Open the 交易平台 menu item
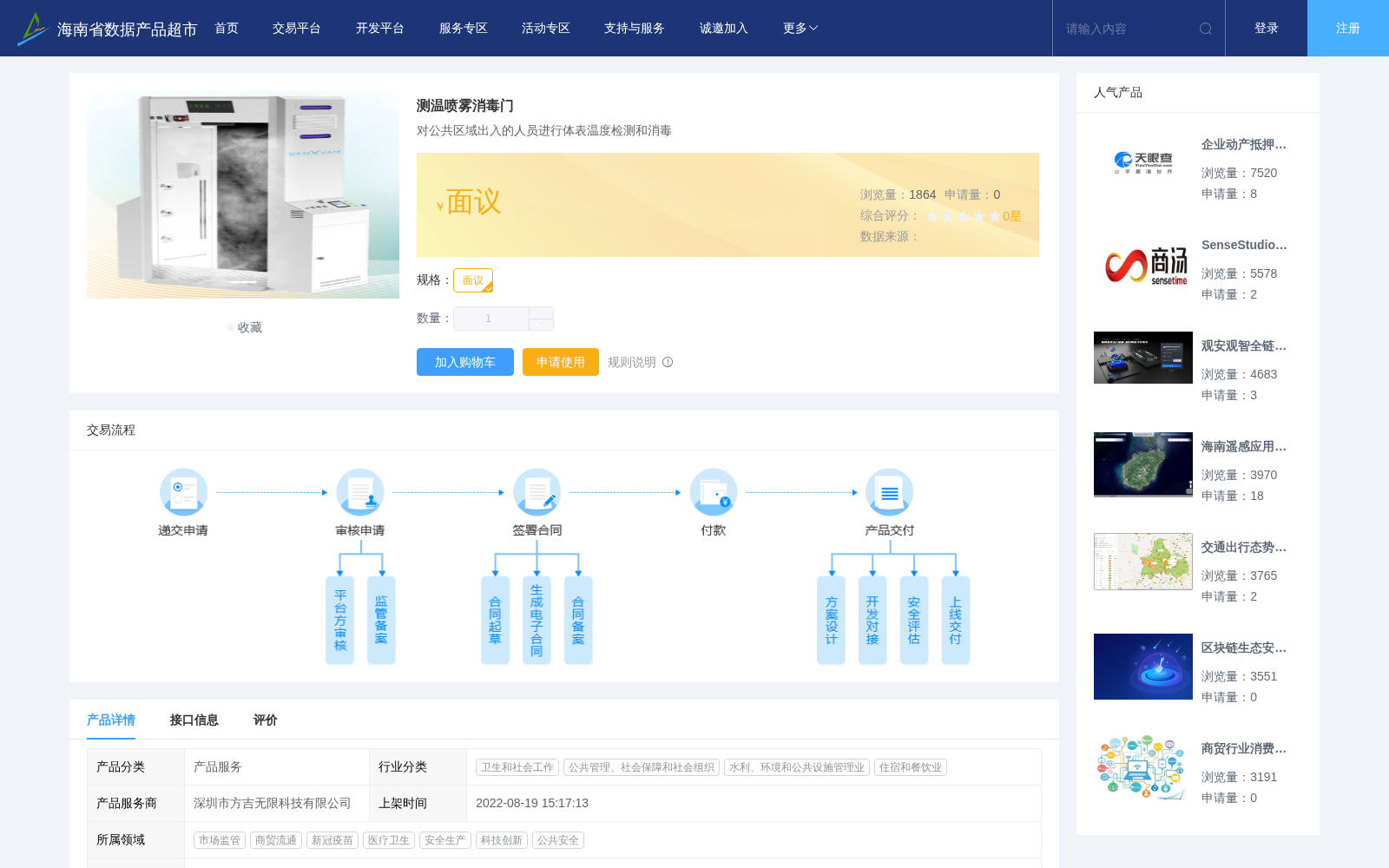Image resolution: width=1389 pixels, height=868 pixels. click(x=297, y=29)
